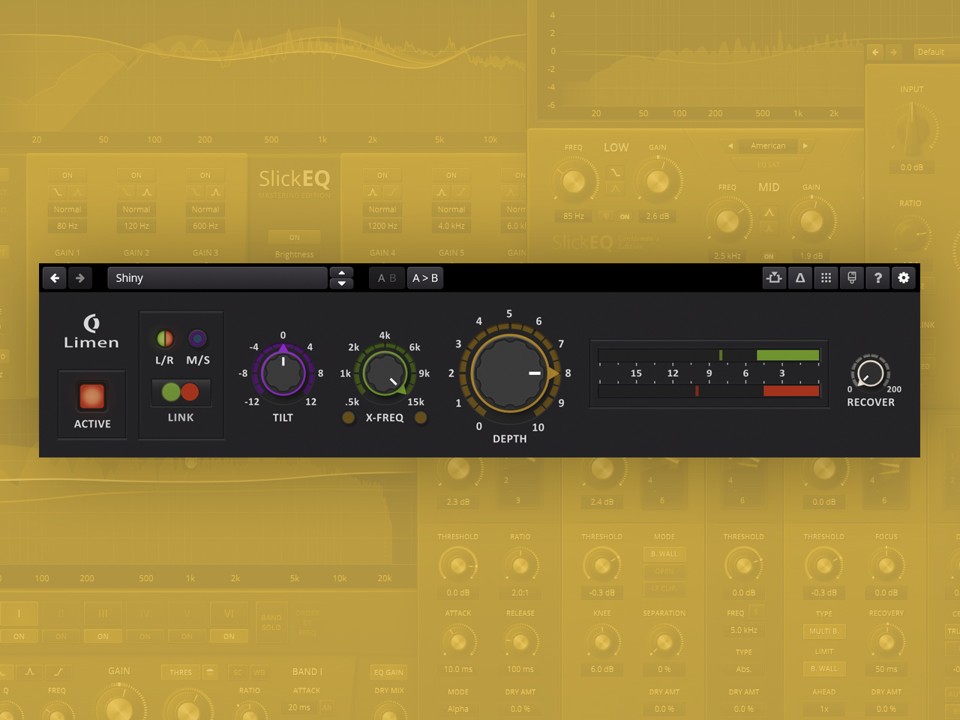Open the Shiny preset name list

(x=217, y=278)
